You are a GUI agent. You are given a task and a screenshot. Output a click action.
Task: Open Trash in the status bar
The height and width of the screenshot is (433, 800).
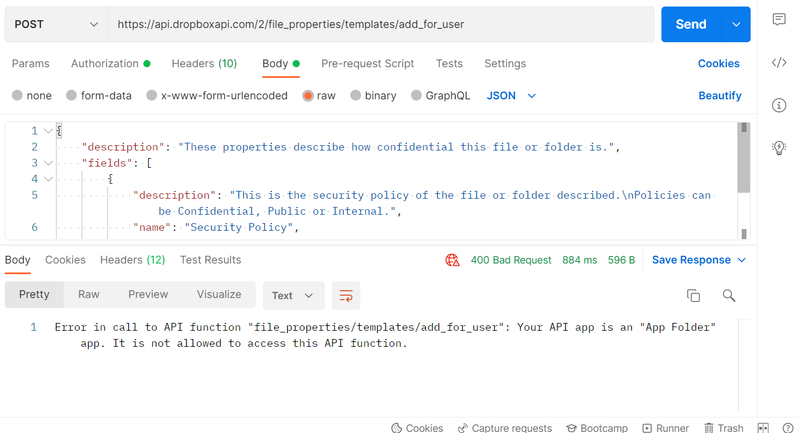point(723,428)
